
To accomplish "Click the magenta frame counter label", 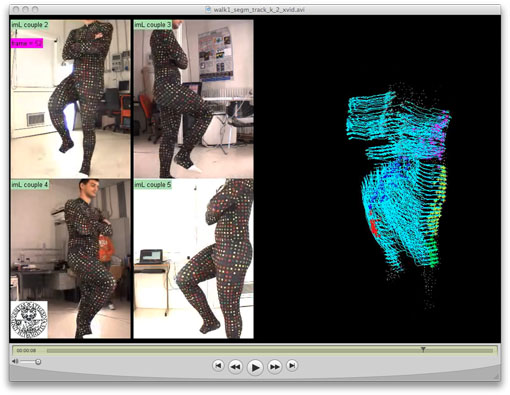I will point(27,43).
